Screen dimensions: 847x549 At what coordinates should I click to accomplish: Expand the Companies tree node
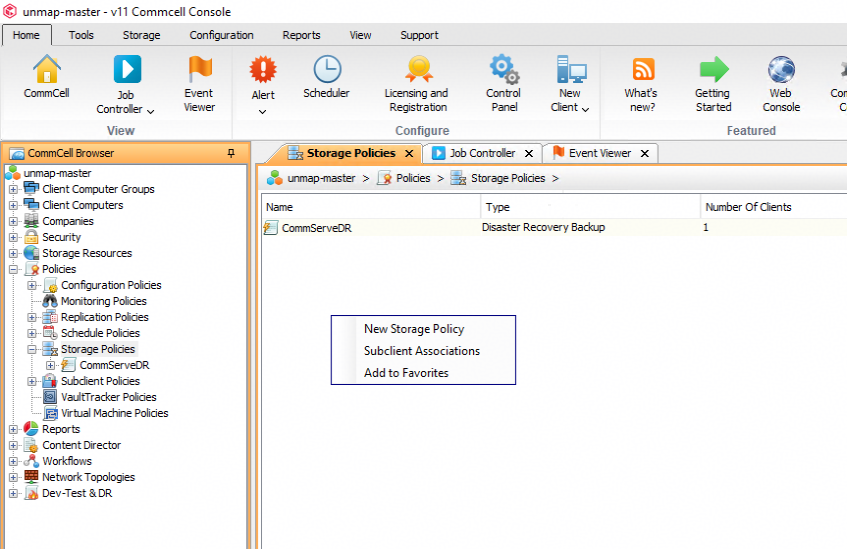coord(14,221)
